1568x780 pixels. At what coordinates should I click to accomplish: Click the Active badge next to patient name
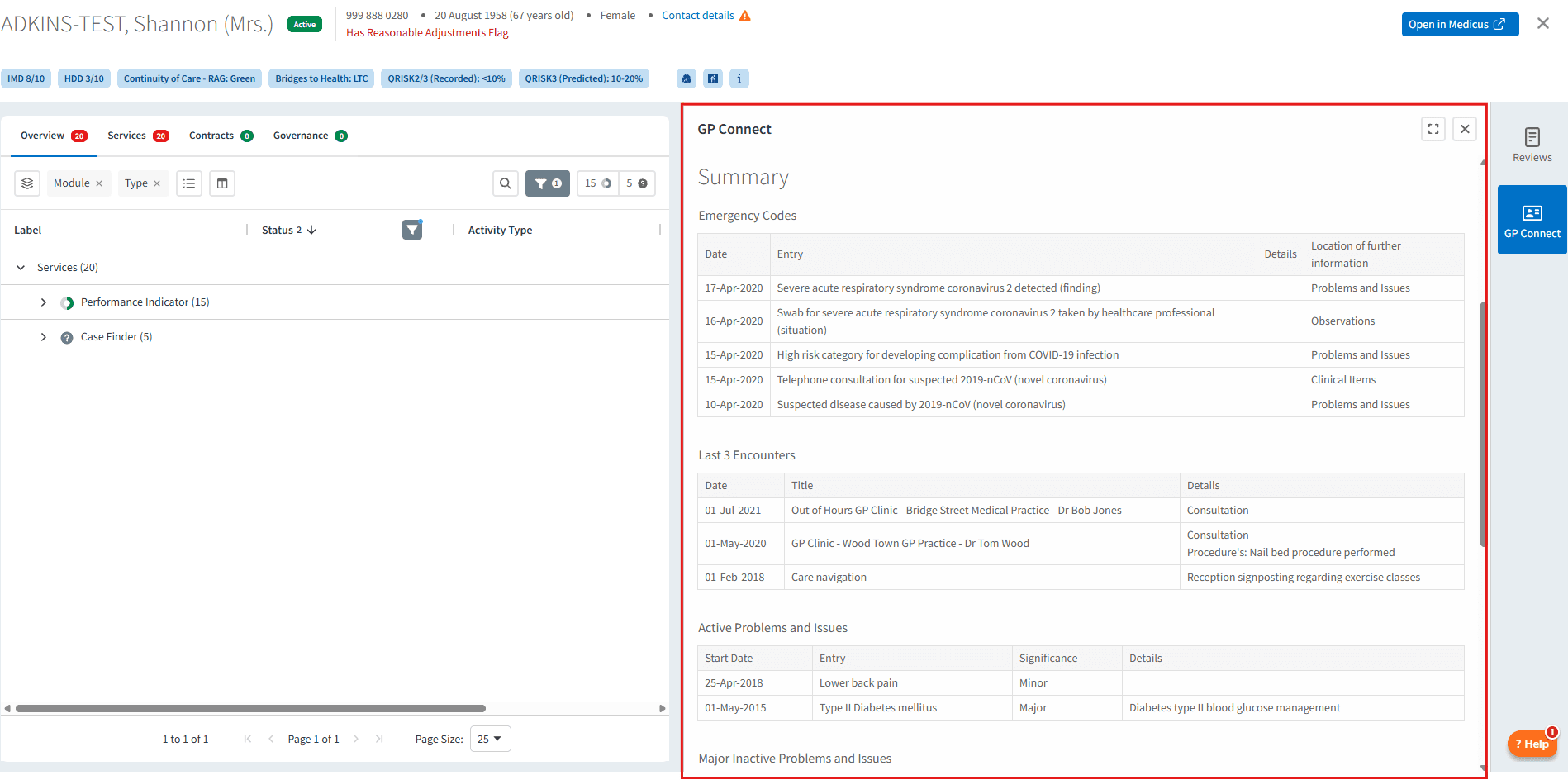305,24
